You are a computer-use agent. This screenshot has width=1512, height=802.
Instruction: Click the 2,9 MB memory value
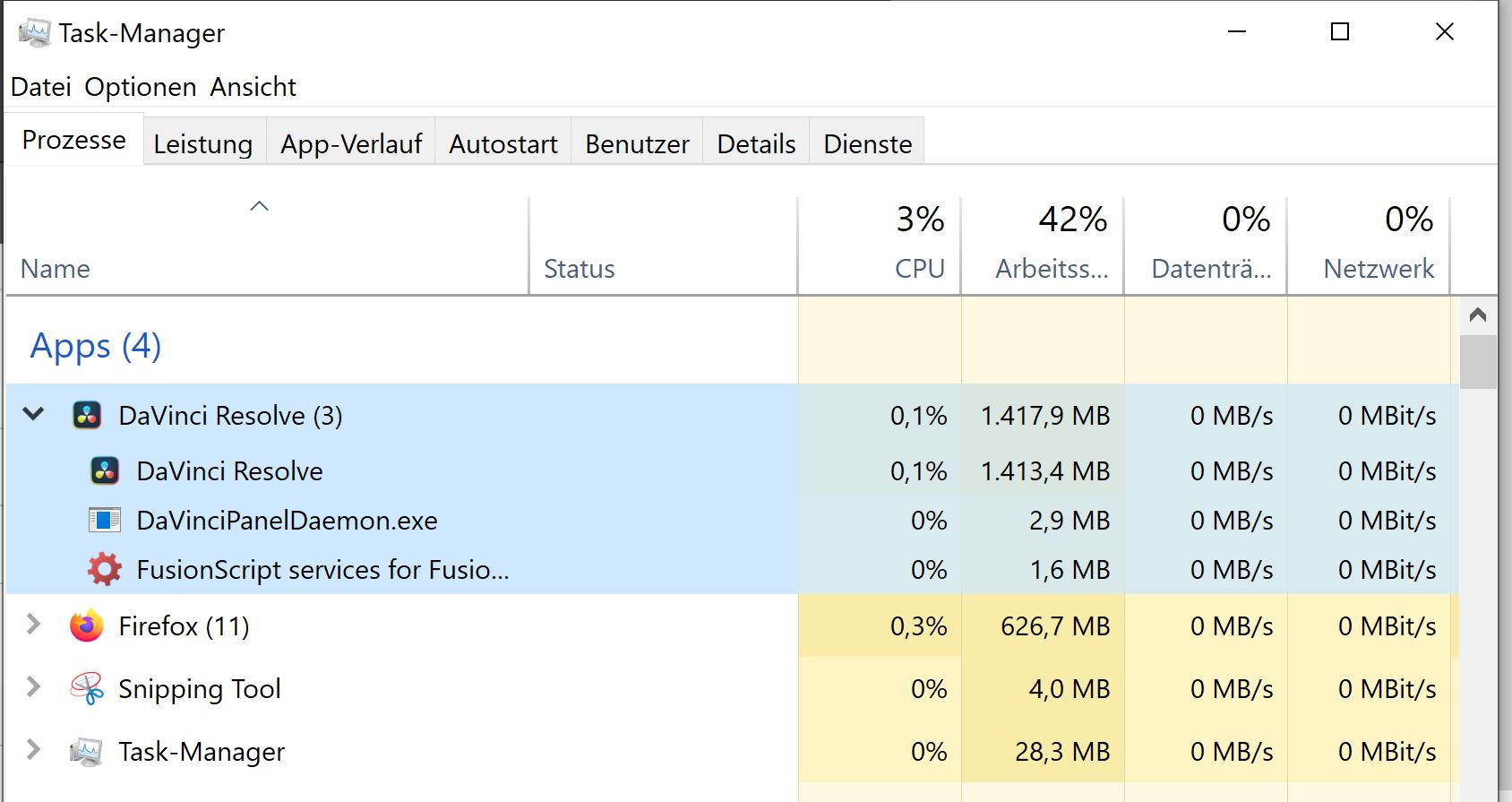tap(1070, 521)
